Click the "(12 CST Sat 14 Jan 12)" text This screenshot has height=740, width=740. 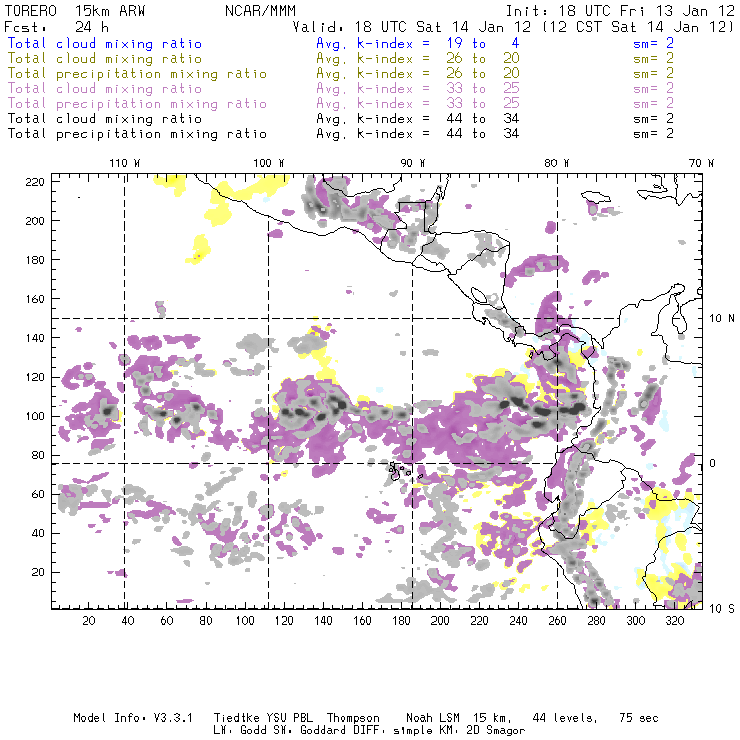pos(638,27)
